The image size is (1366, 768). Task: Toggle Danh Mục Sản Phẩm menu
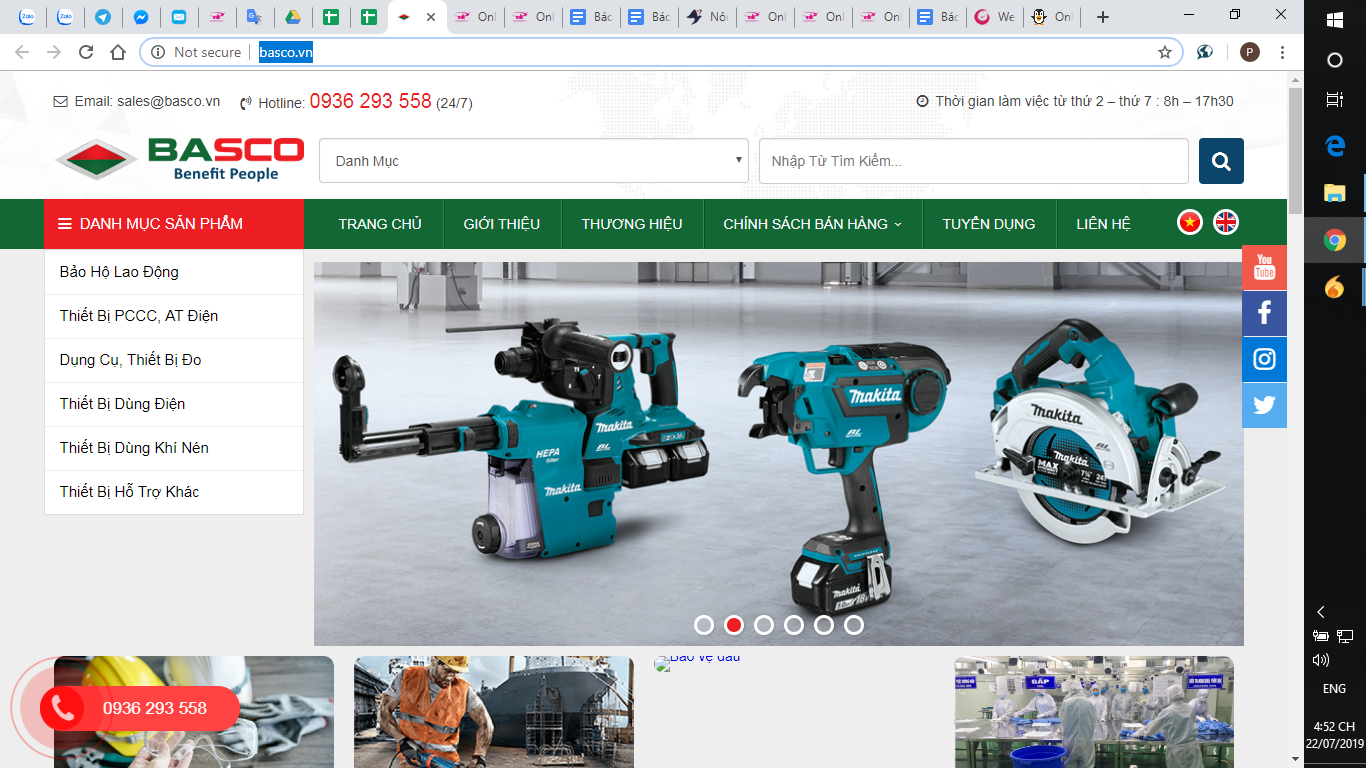174,224
